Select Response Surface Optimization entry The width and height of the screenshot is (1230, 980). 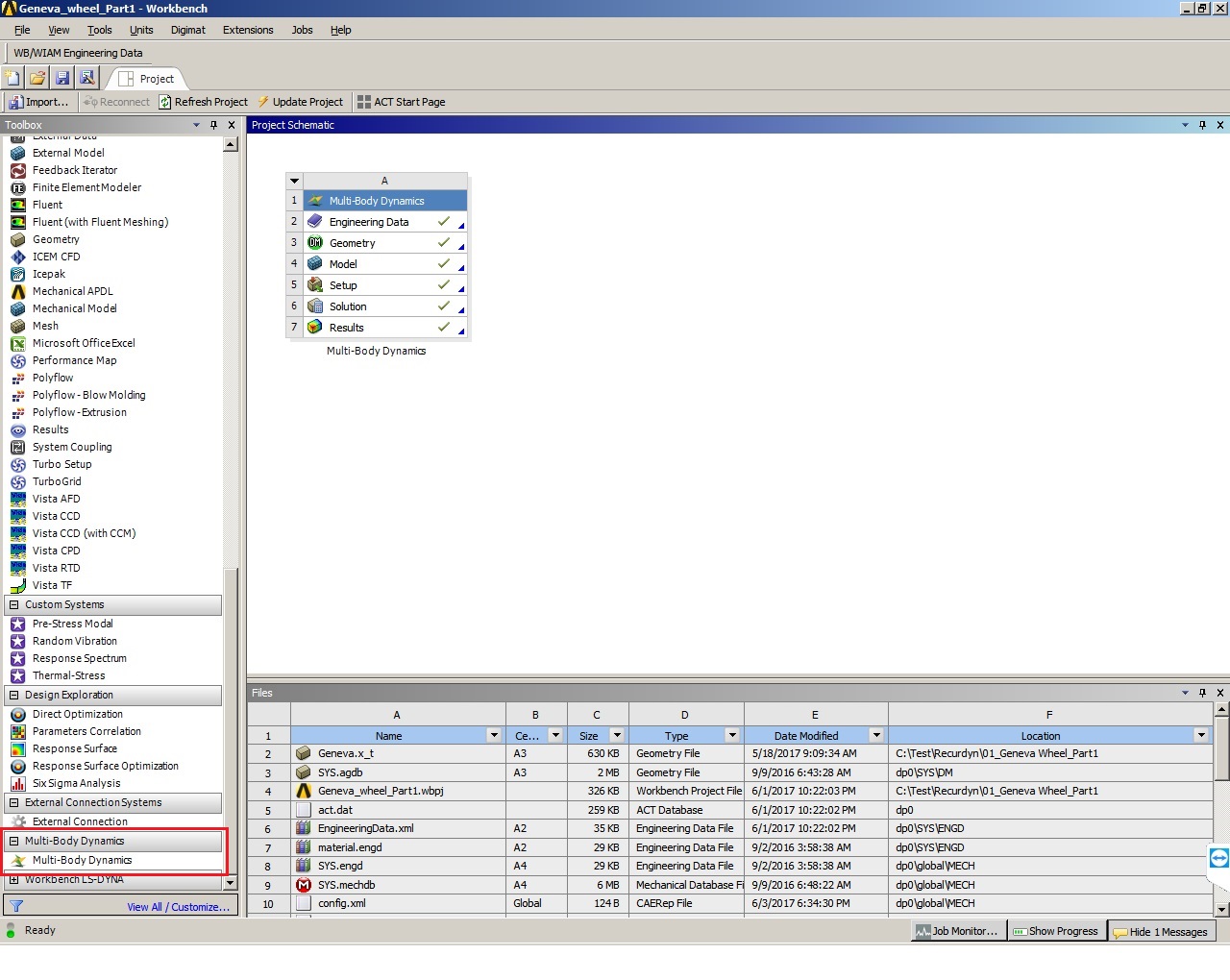point(105,766)
